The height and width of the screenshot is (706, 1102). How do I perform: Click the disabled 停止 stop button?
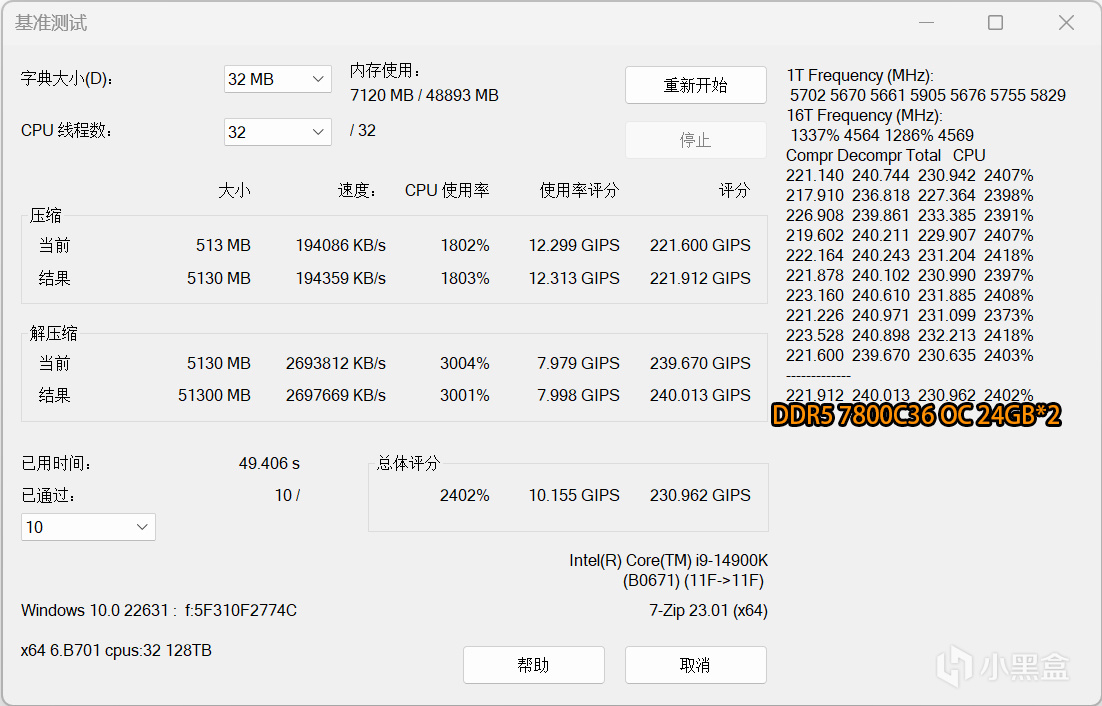click(x=696, y=140)
